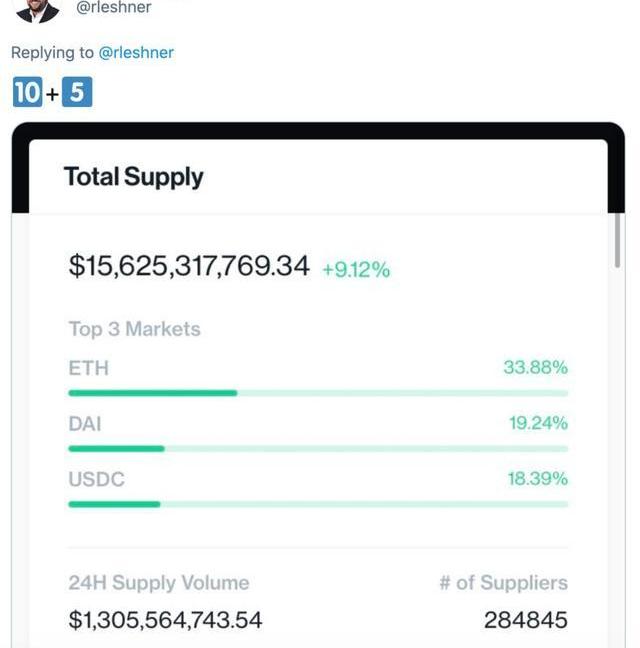Viewport: 640px width, 648px height.
Task: Click the profile avatar photo
Action: click(x=37, y=10)
